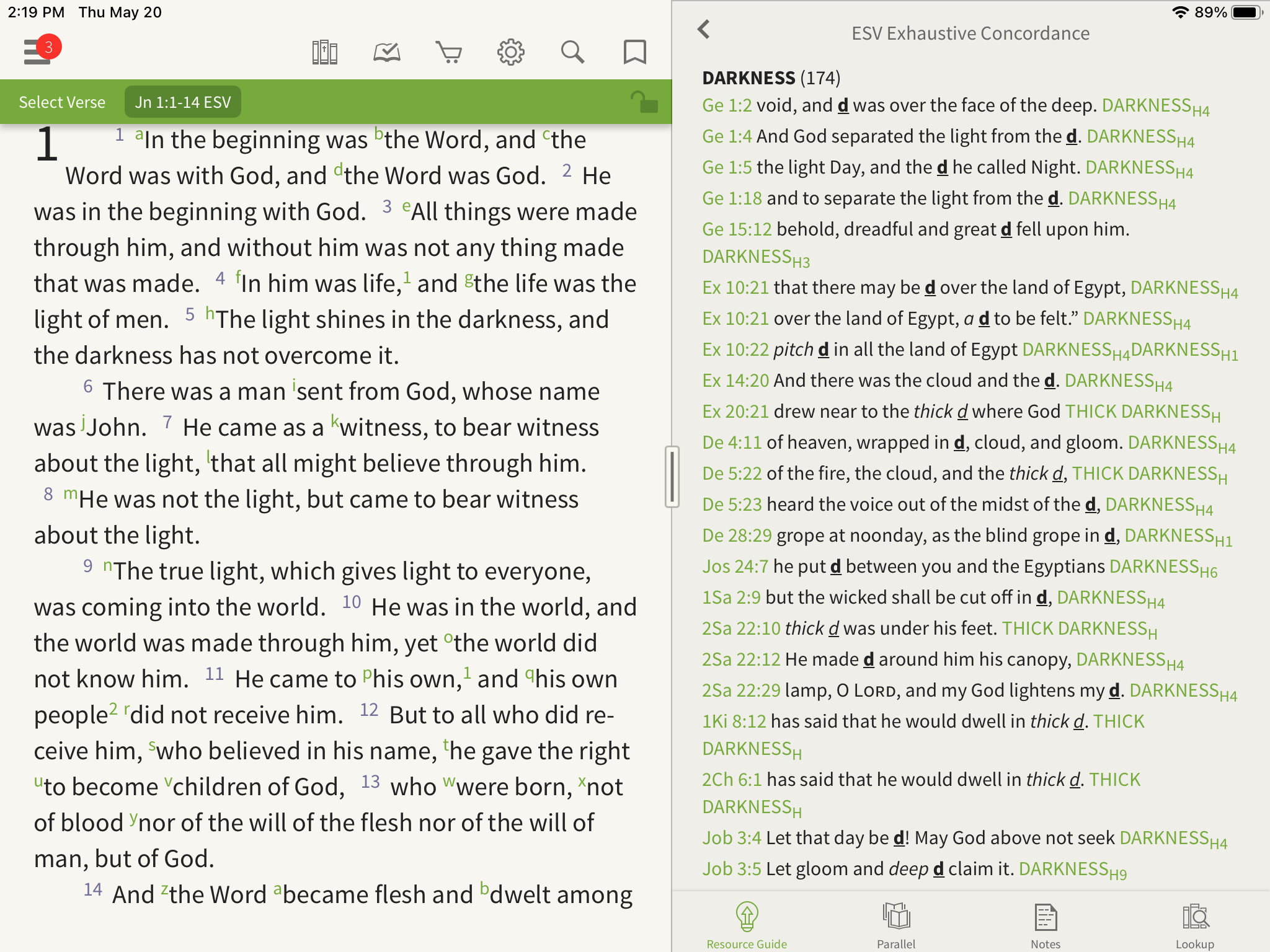The height and width of the screenshot is (952, 1270).
Task: Tap the Wi-Fi status icon
Action: click(1179, 12)
